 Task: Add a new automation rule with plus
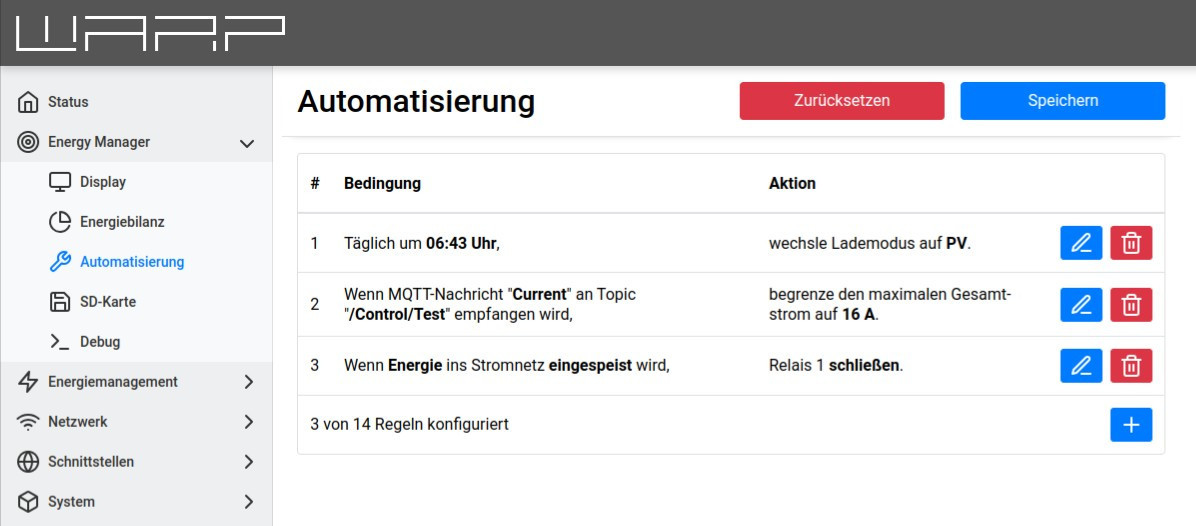coord(1131,425)
